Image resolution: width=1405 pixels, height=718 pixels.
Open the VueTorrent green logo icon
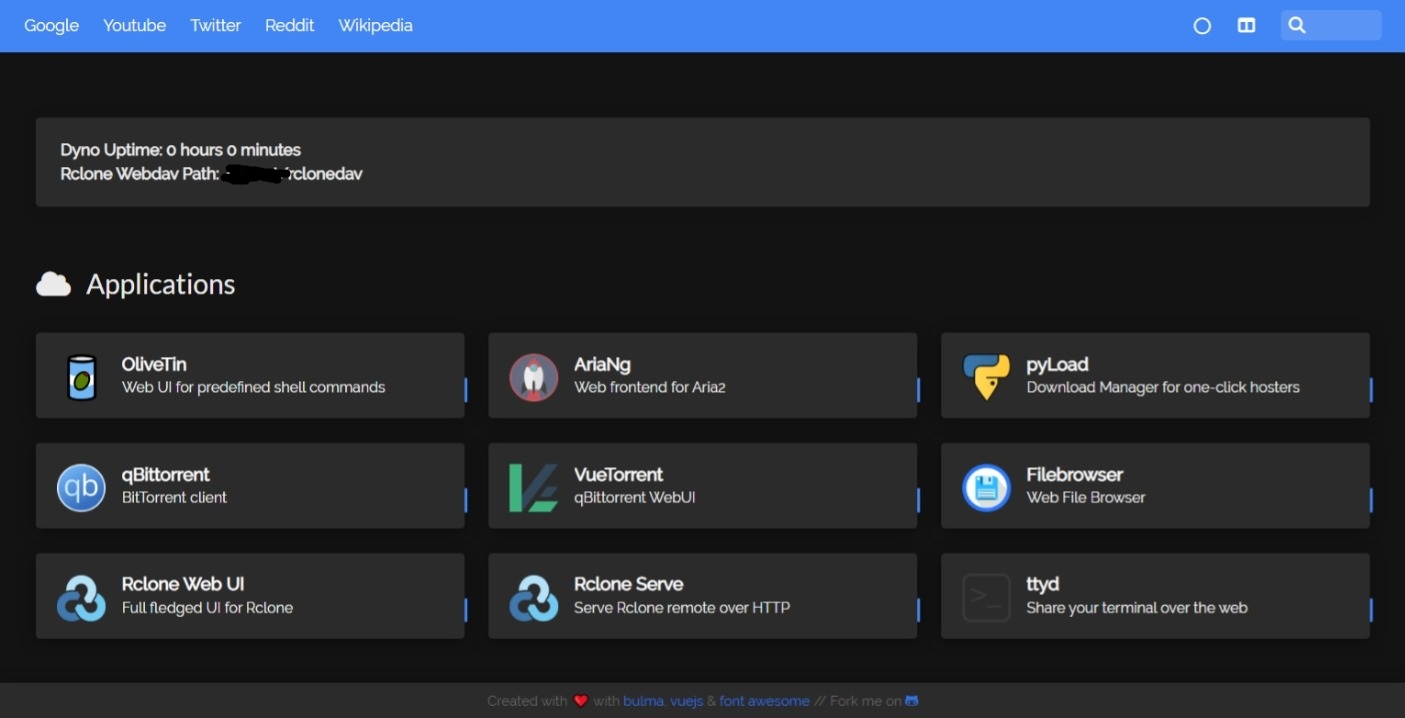coord(533,488)
